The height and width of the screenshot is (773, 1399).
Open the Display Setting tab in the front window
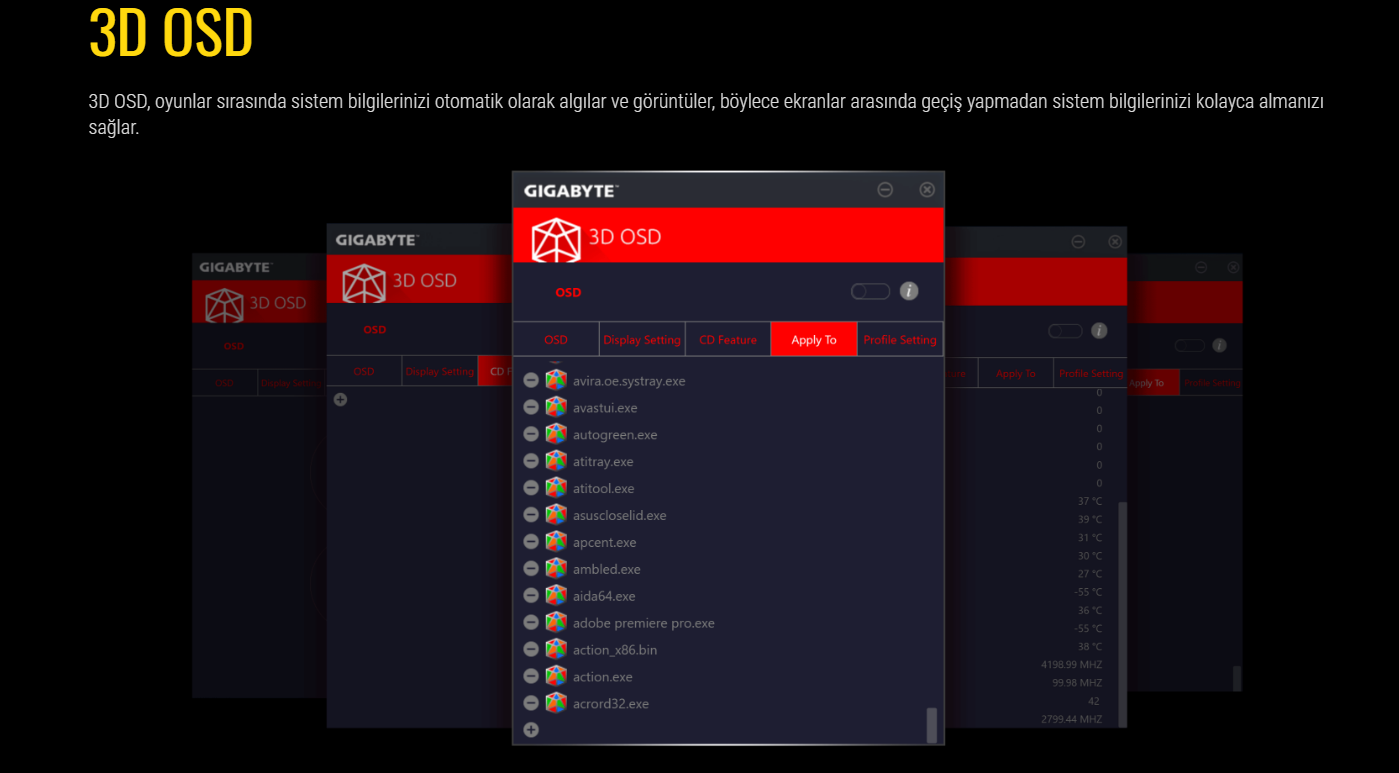pyautogui.click(x=642, y=340)
